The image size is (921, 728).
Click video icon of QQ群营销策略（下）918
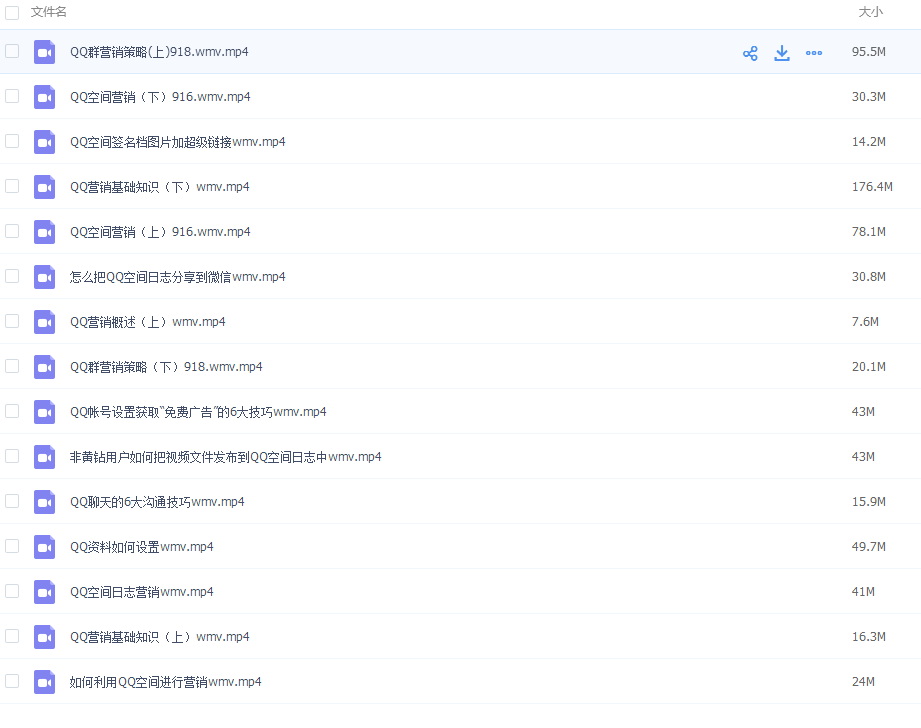(x=45, y=367)
